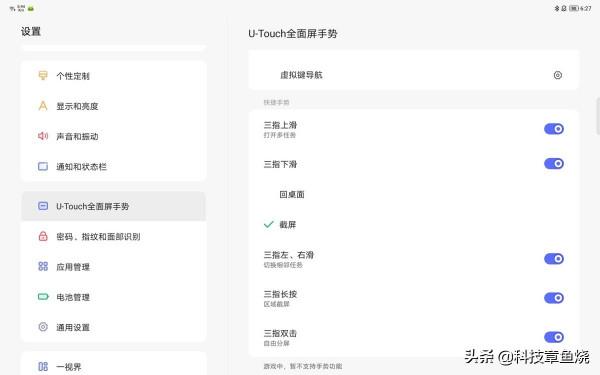Viewport: 600px width, 375px height.
Task: Tap the battery indicator in status bar
Action: tap(573, 8)
